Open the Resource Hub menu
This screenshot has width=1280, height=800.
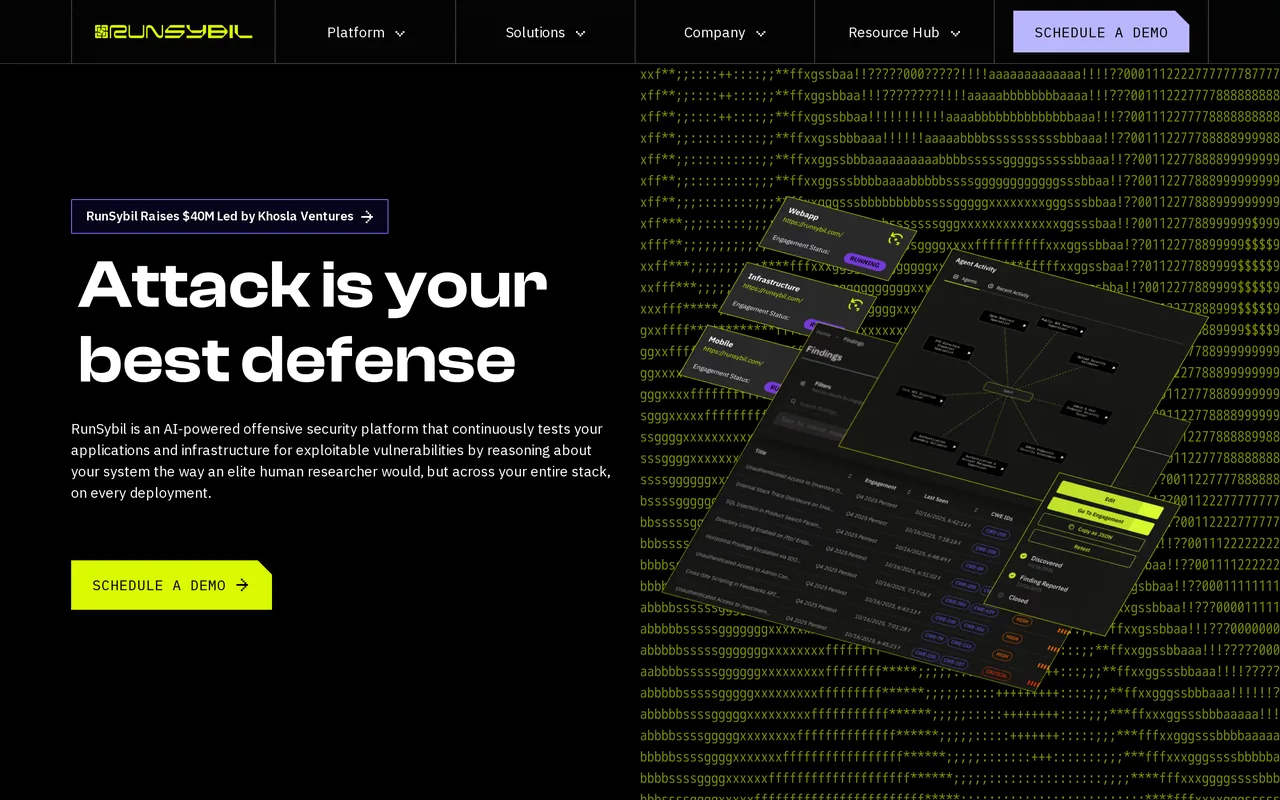(x=904, y=32)
